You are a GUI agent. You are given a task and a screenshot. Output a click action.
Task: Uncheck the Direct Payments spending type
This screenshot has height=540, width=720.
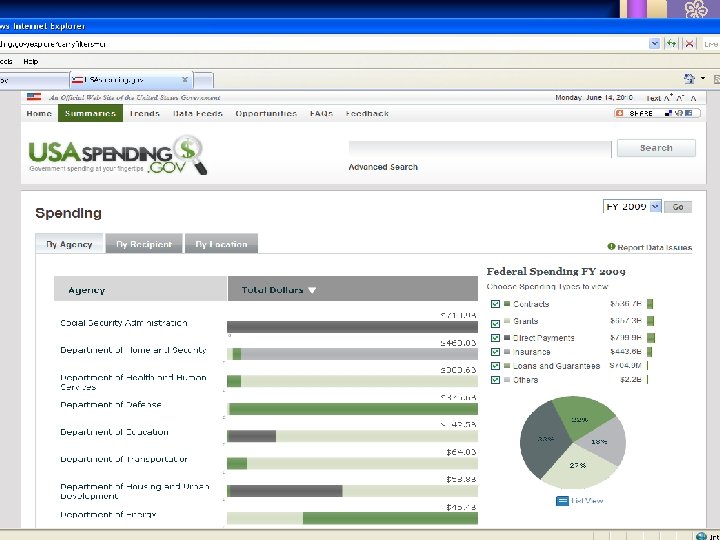(x=495, y=338)
